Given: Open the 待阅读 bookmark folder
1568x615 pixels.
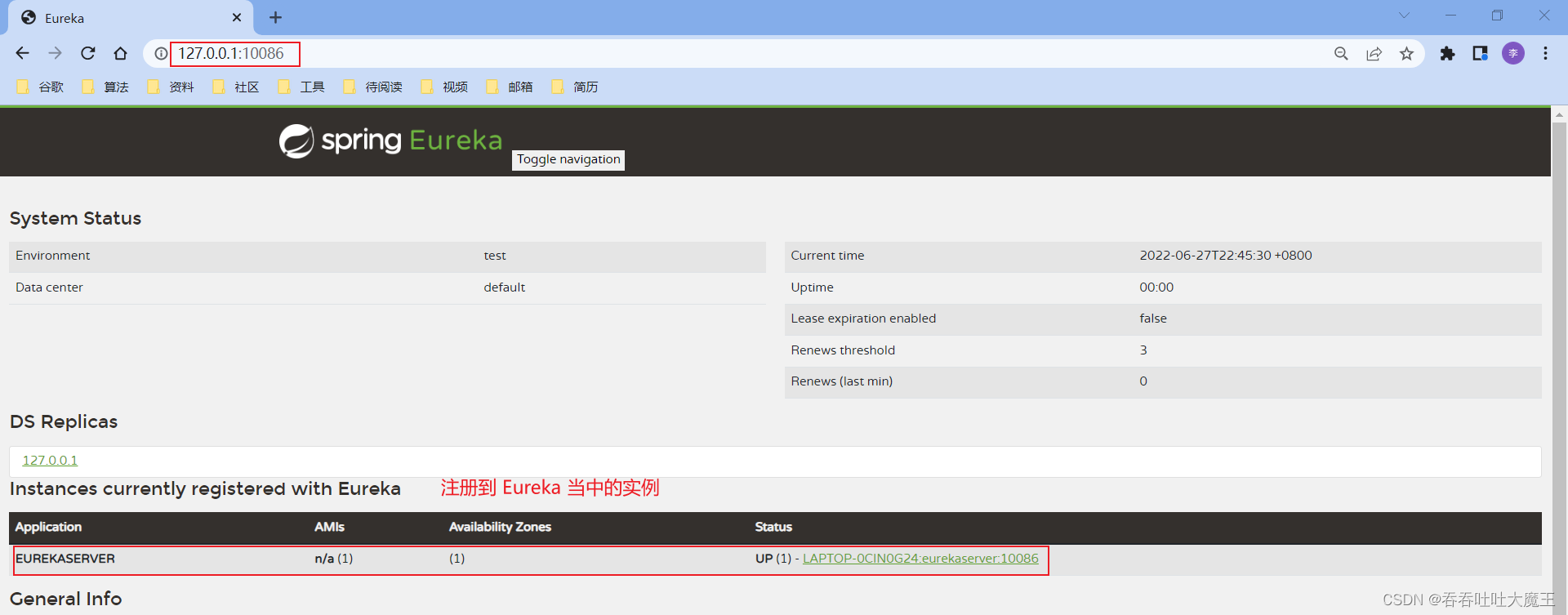Looking at the screenshot, I should coord(373,87).
